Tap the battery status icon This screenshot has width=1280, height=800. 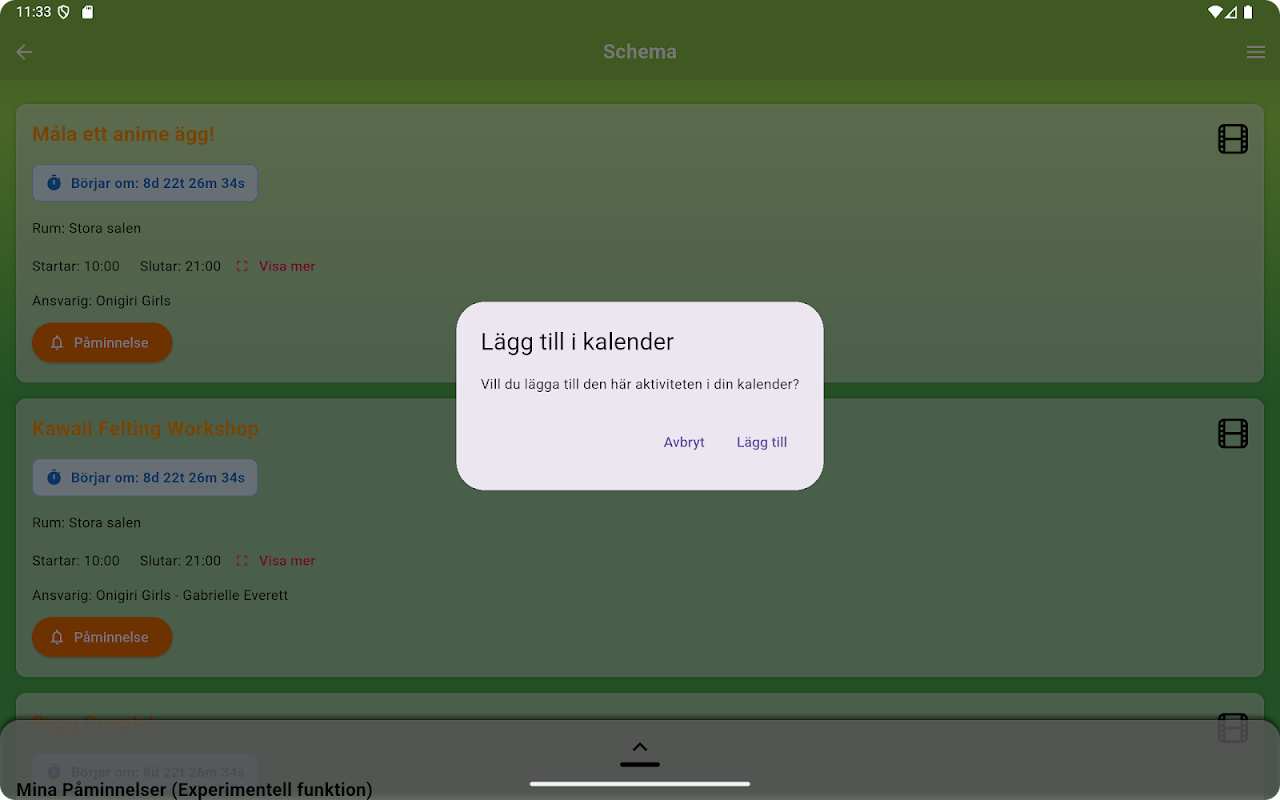1248,12
